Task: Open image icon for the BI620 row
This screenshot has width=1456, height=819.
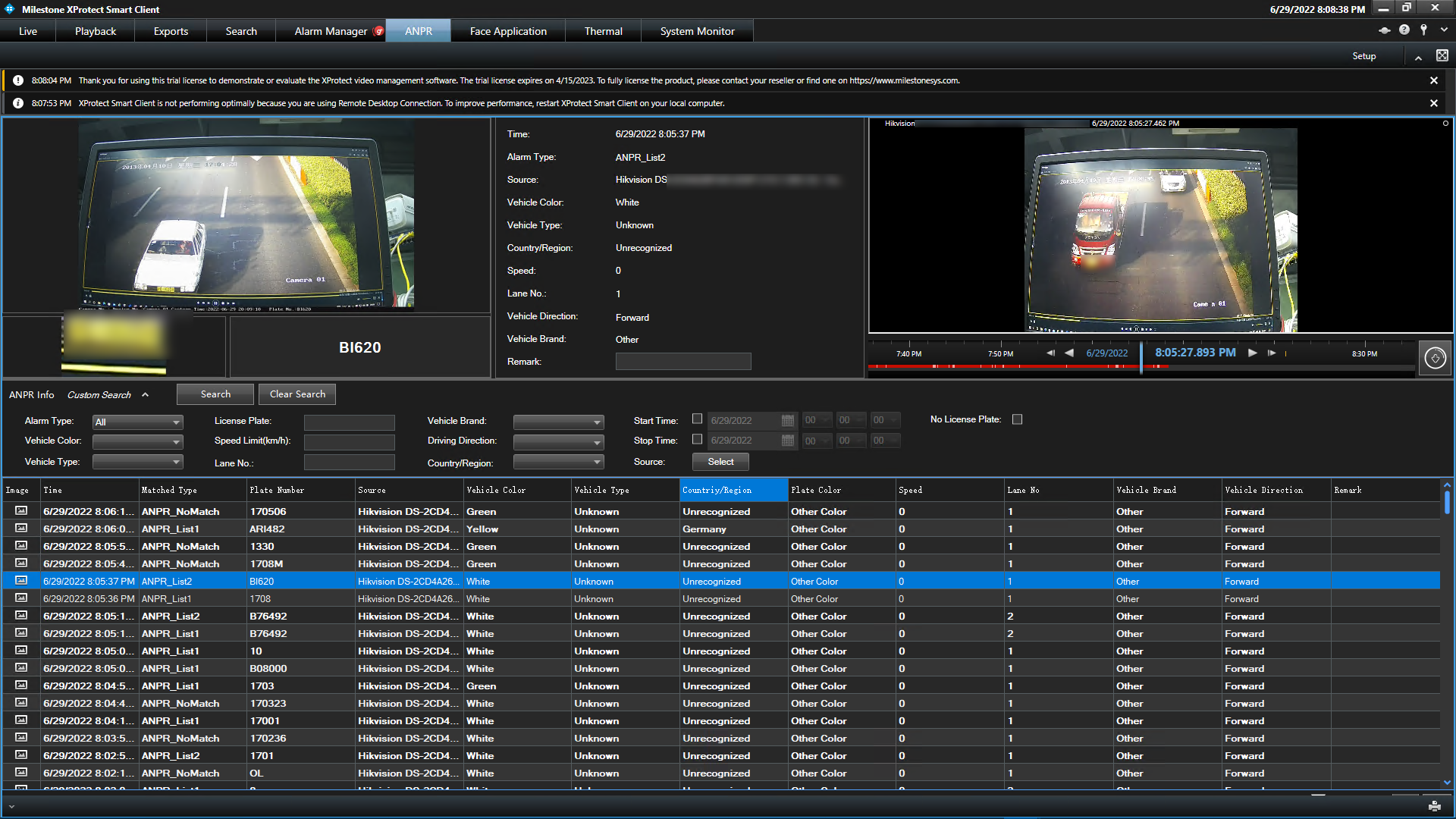Action: pos(21,581)
